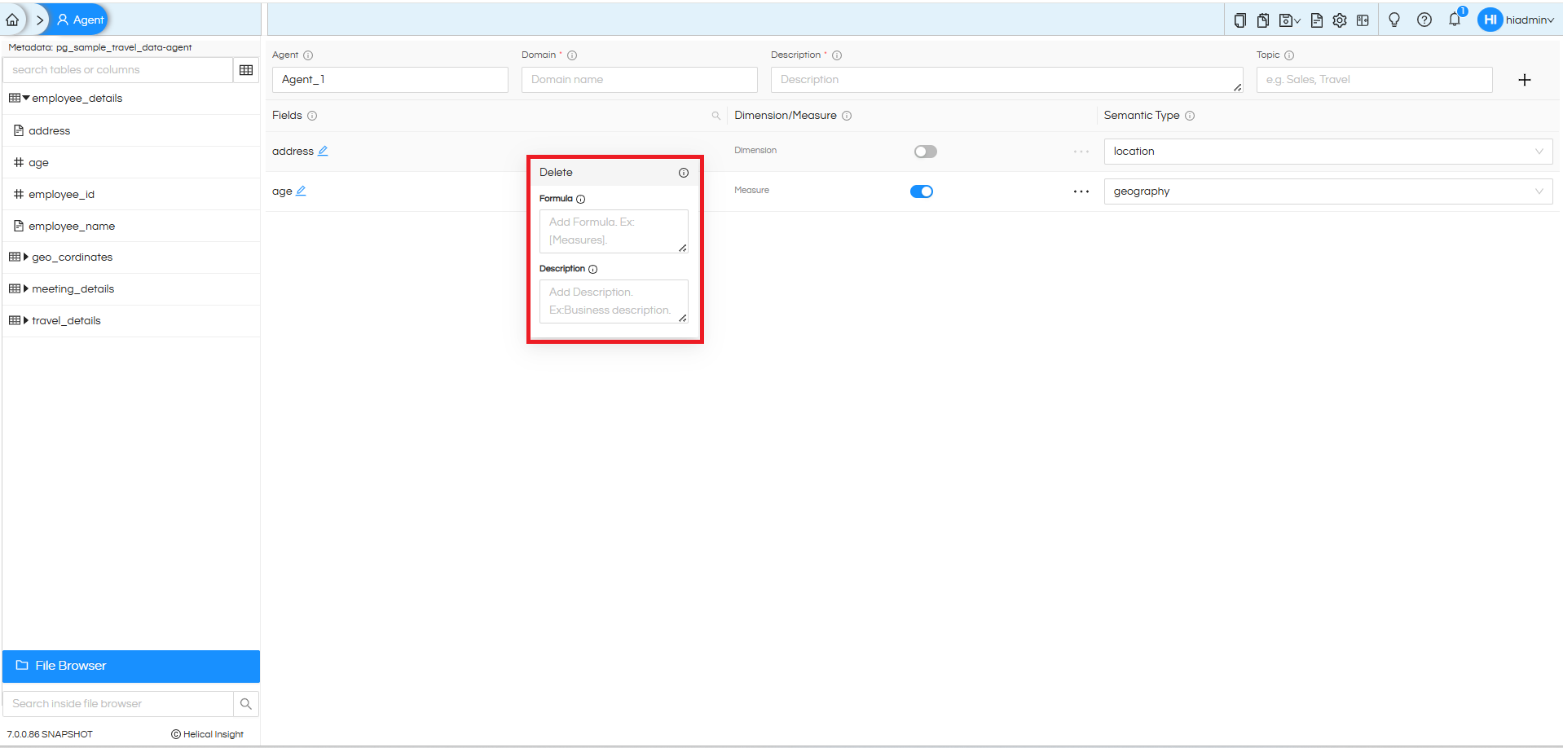The width and height of the screenshot is (1563, 748).
Task: Open the hiadmin user dropdown
Action: pyautogui.click(x=1531, y=20)
